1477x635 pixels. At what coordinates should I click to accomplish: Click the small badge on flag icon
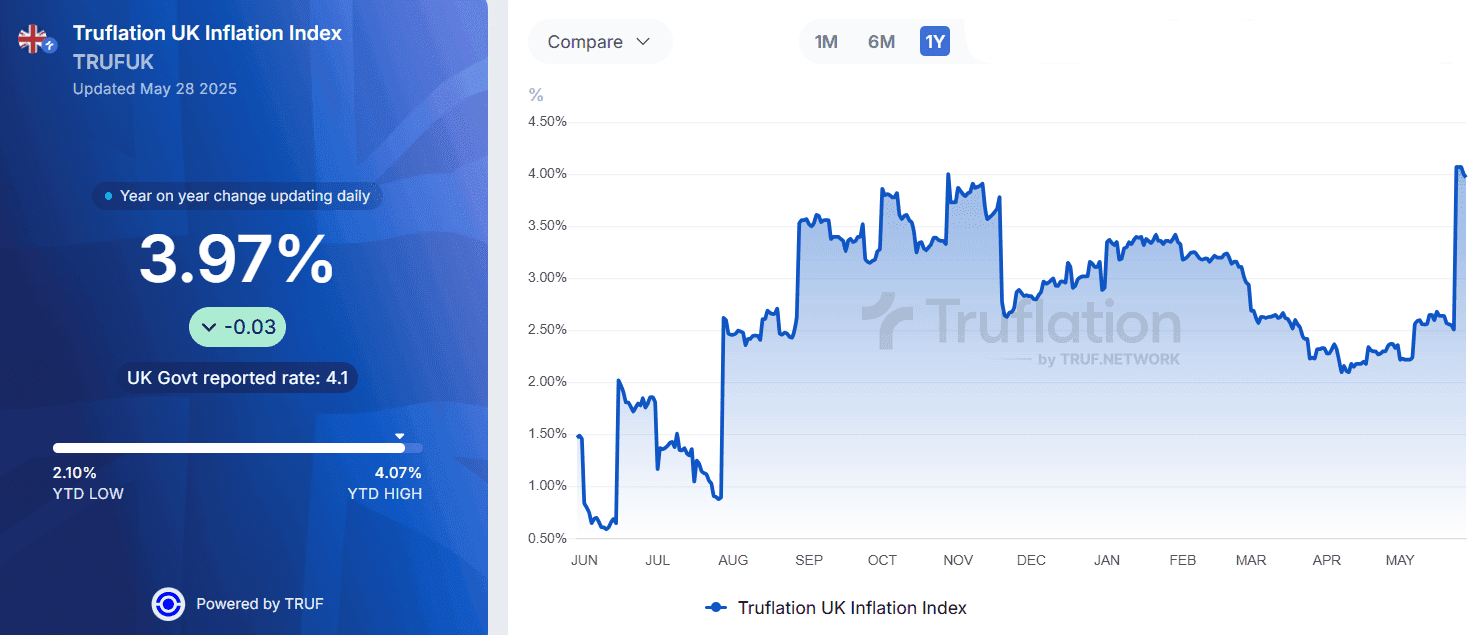click(50, 46)
